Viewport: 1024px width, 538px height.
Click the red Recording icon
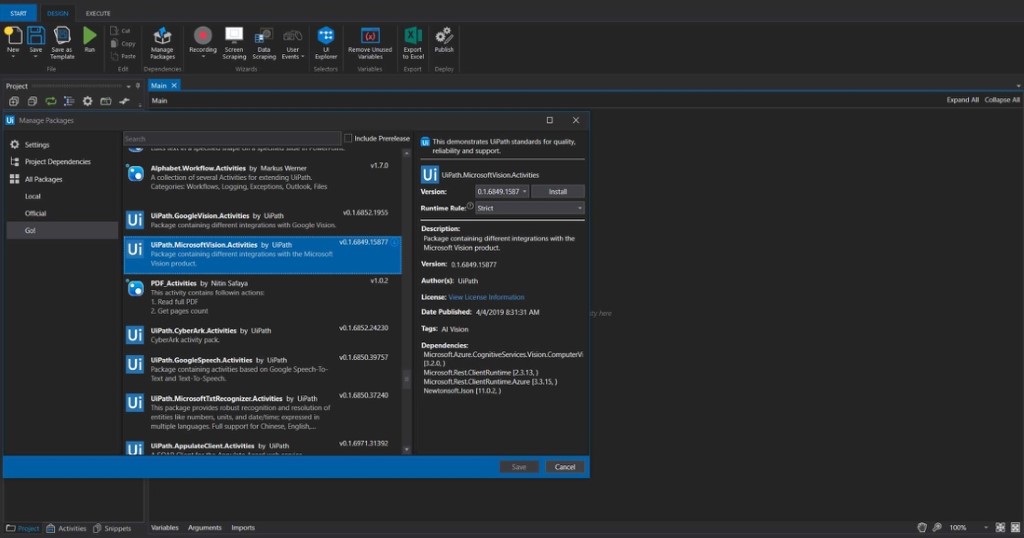[x=202, y=35]
